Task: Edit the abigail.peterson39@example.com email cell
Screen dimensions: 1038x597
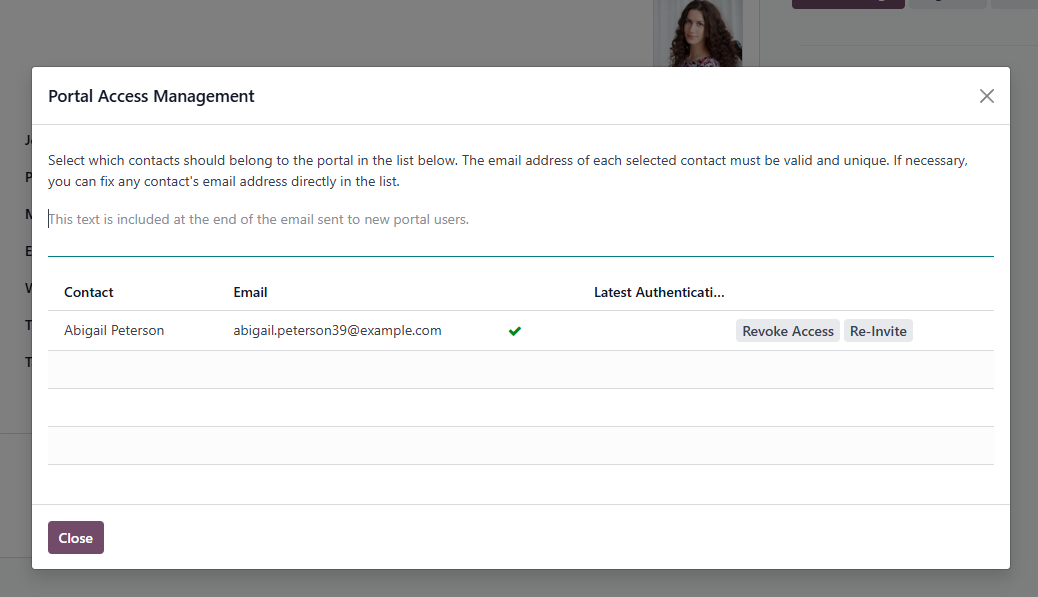Action: [x=337, y=330]
